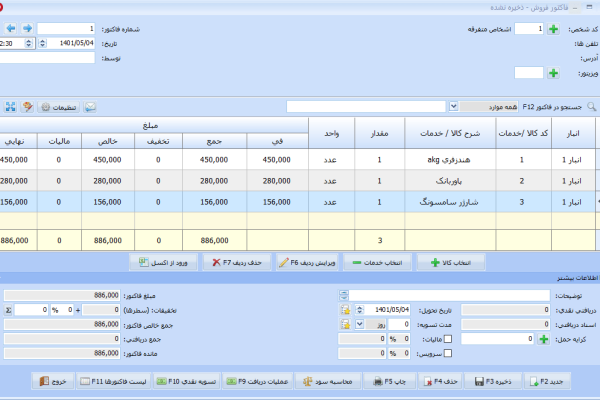Image resolution: width=600 pixels, height=400 pixels.
Task: Click the star list icon next to مدت تسویه
Action: [346, 325]
